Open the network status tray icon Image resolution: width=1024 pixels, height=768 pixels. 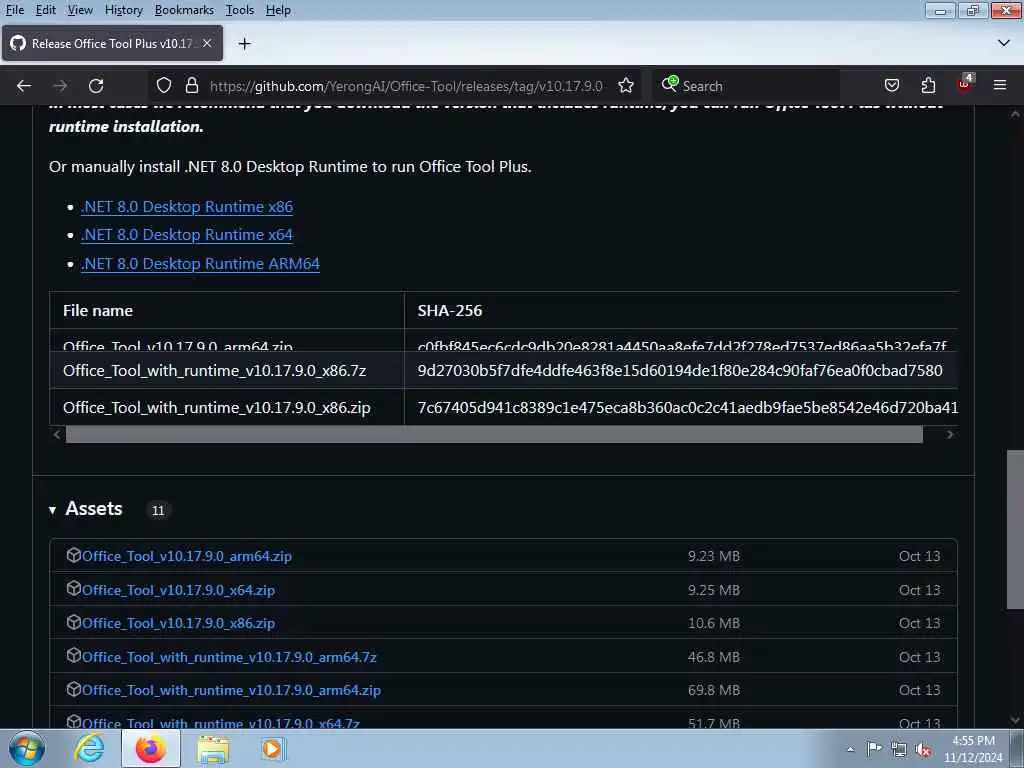tap(899, 750)
